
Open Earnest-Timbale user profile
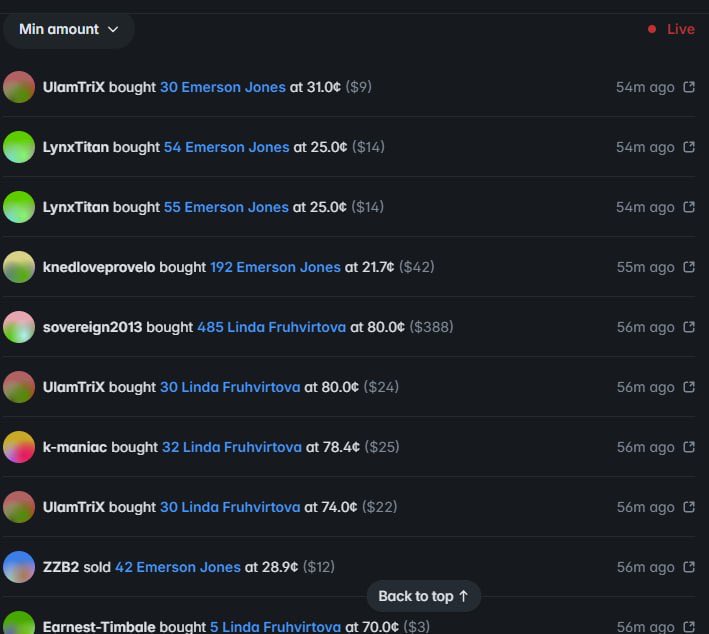click(99, 627)
